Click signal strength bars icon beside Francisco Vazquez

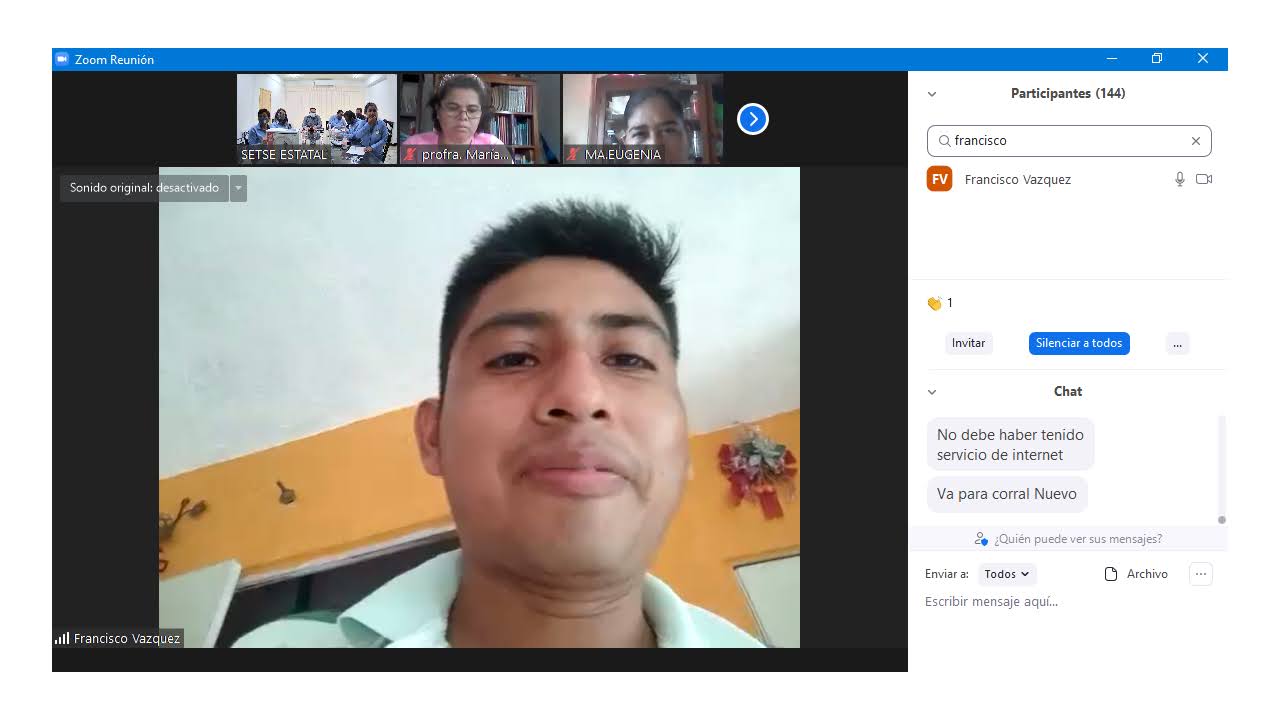pos(62,638)
